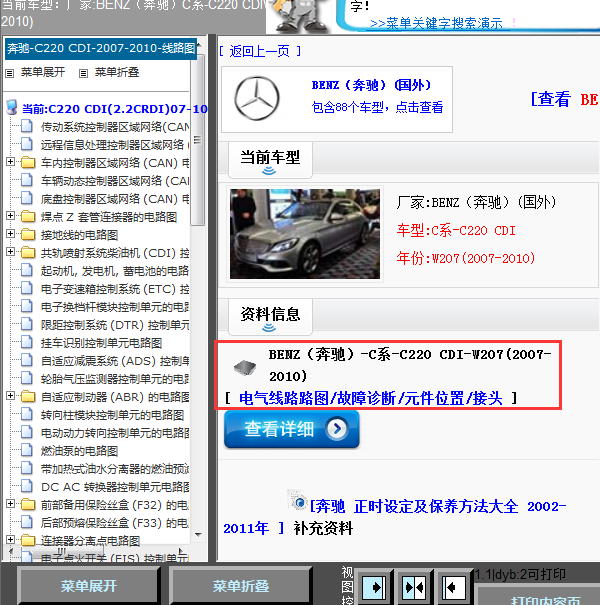Click the document icon before 挂车识别控制单元电路图
600x605 pixels.
[27, 343]
